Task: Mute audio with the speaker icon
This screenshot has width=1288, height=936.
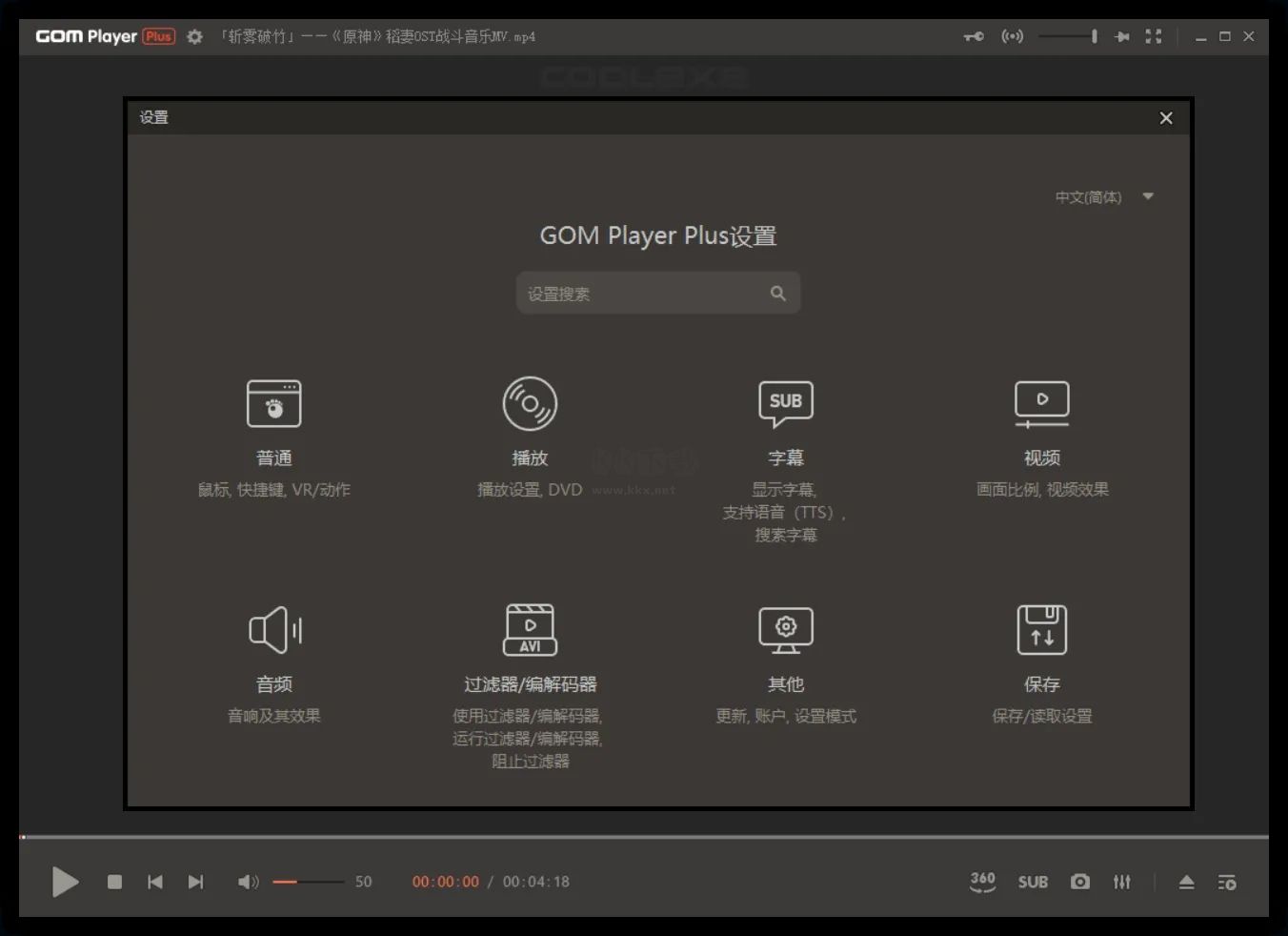Action: pyautogui.click(x=248, y=882)
